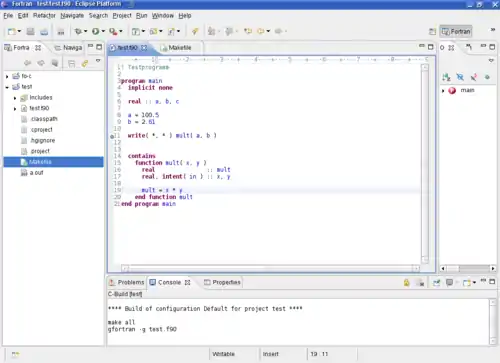The width and height of the screenshot is (500, 363).
Task: Select the .cproject file in tree
Action: pyautogui.click(x=41, y=130)
